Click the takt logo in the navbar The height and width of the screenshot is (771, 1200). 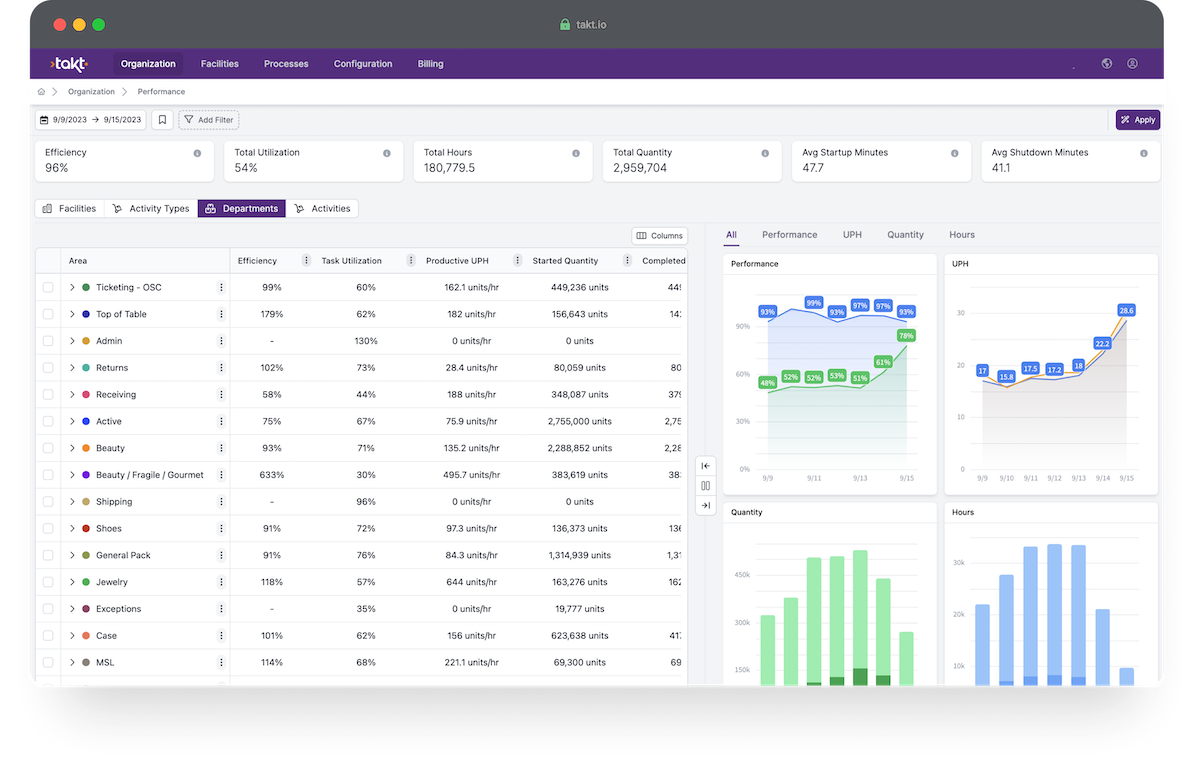pos(68,63)
